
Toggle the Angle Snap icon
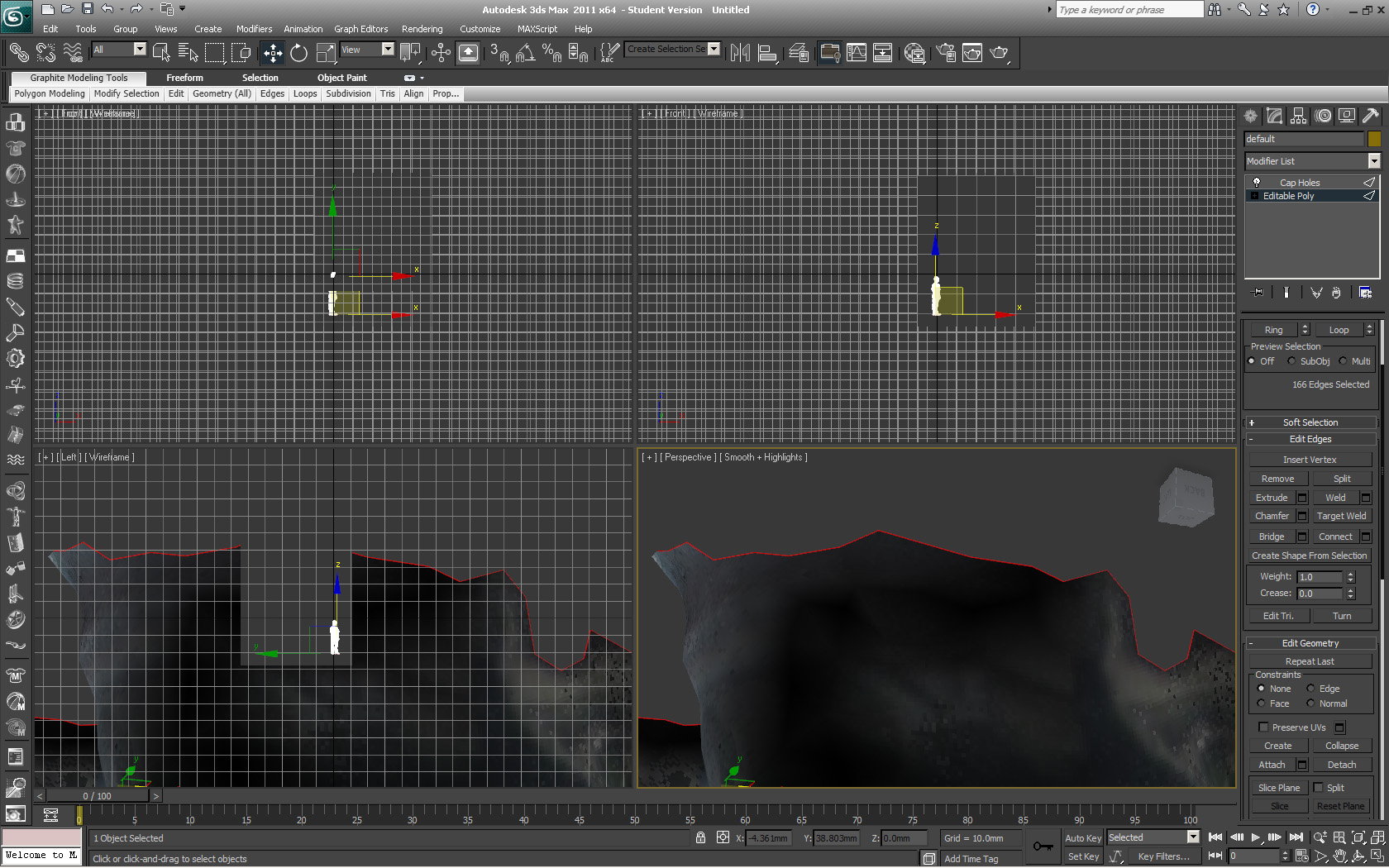point(526,53)
